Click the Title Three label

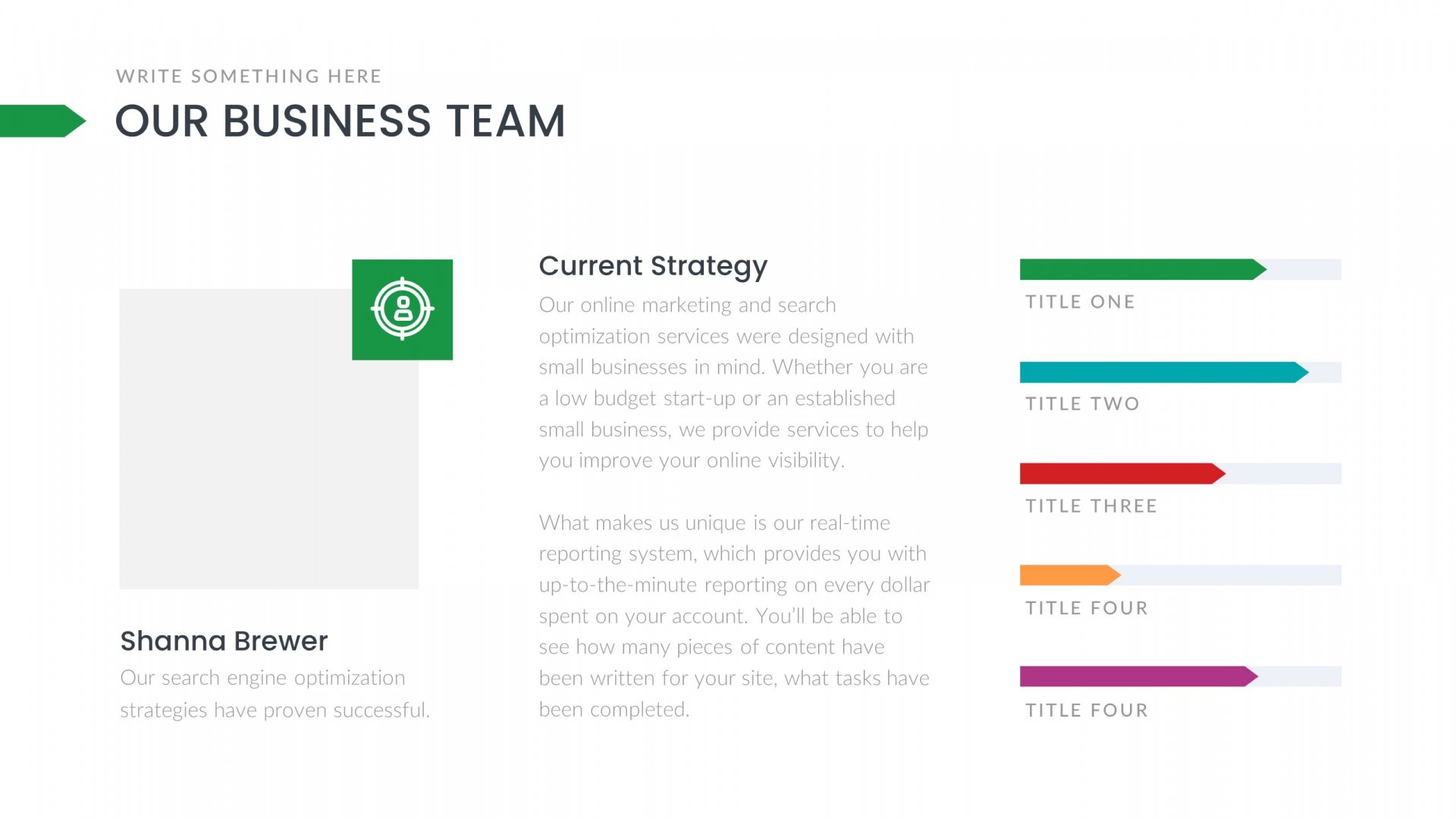click(x=1091, y=506)
